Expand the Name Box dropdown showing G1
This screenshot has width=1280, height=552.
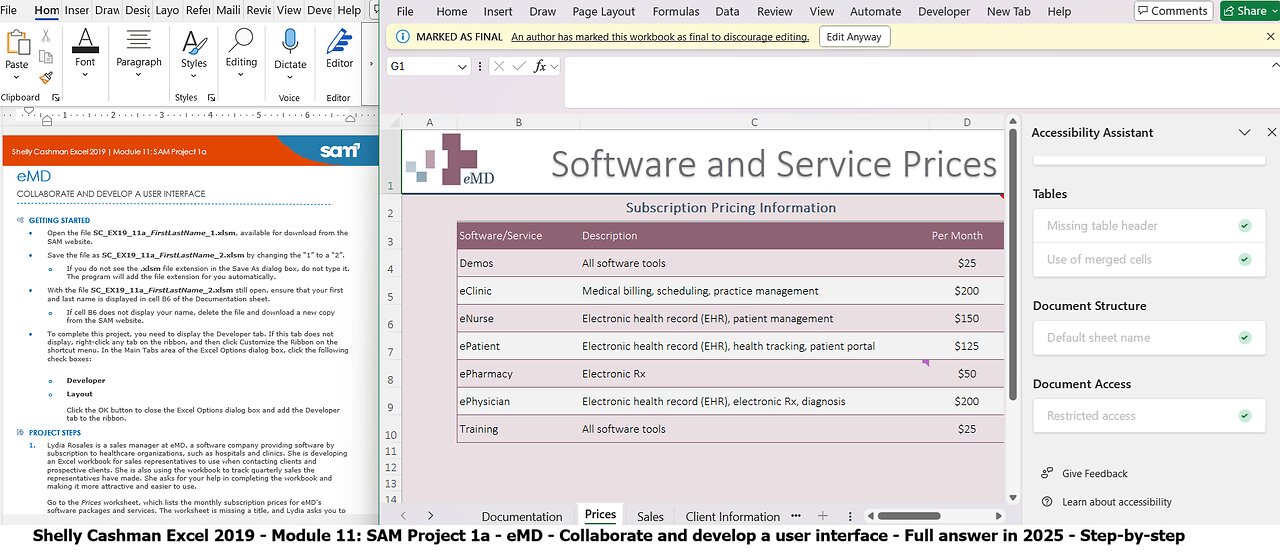[x=462, y=66]
